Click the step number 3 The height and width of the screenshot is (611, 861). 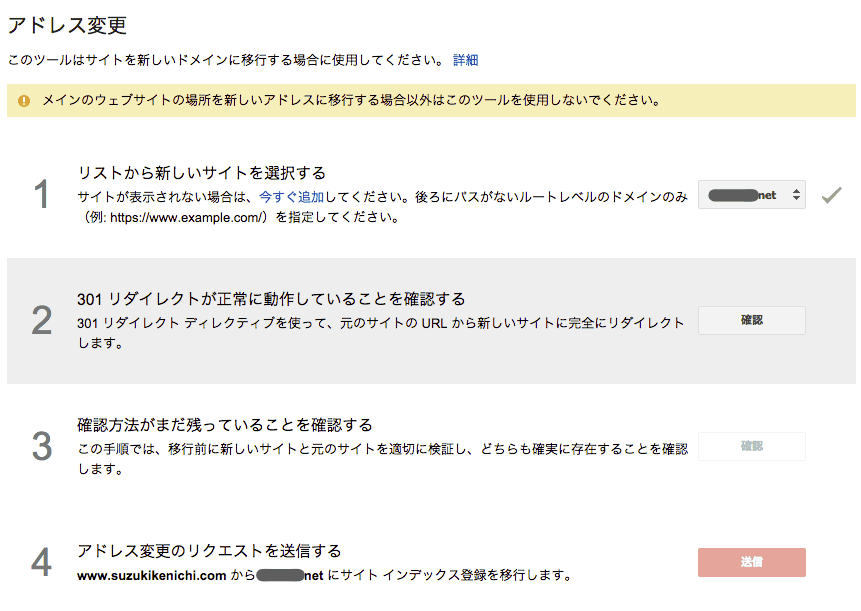pyautogui.click(x=41, y=446)
